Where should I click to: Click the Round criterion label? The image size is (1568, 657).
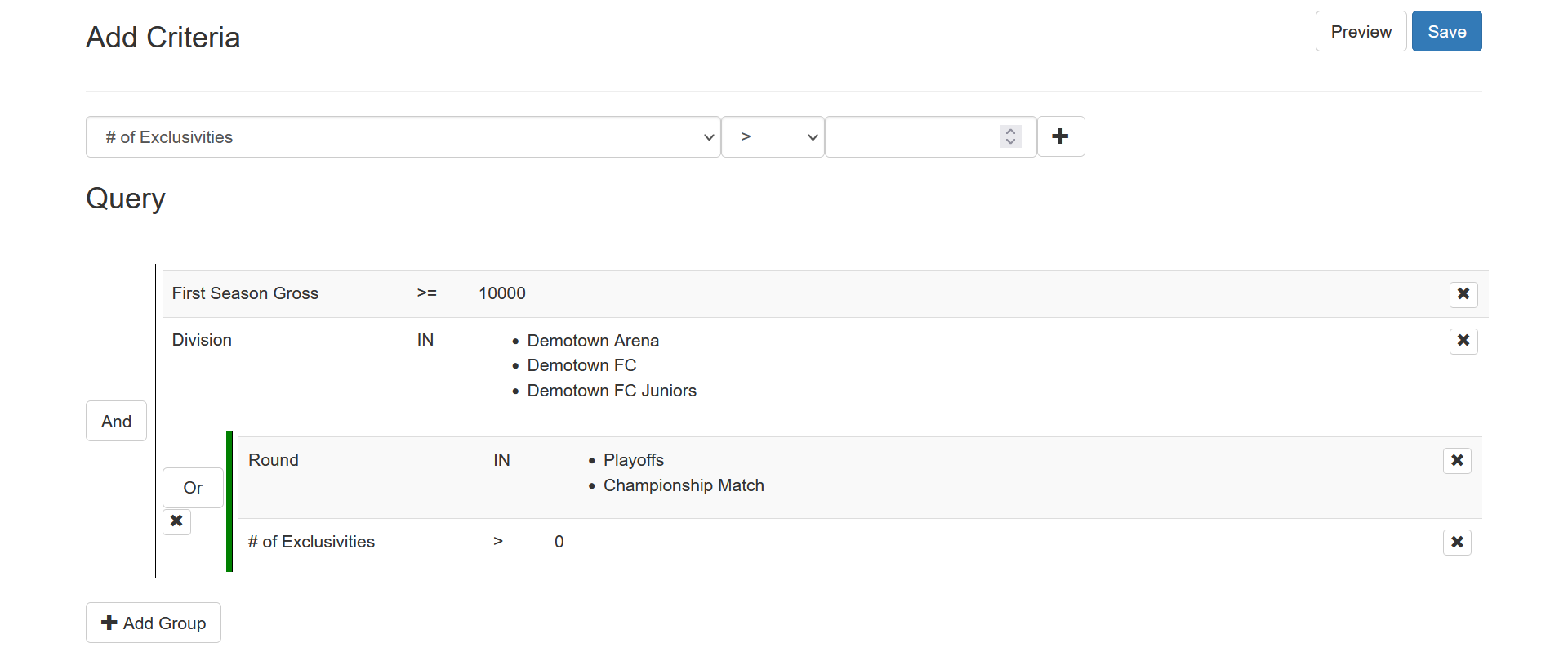(274, 460)
